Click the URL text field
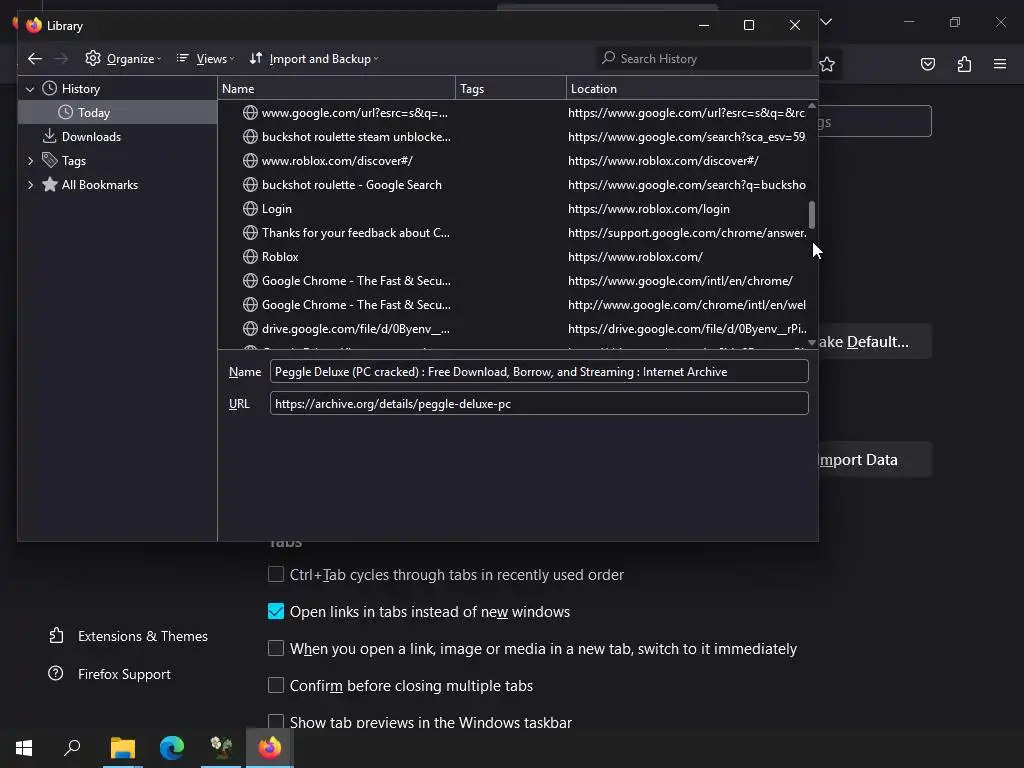 pos(539,404)
